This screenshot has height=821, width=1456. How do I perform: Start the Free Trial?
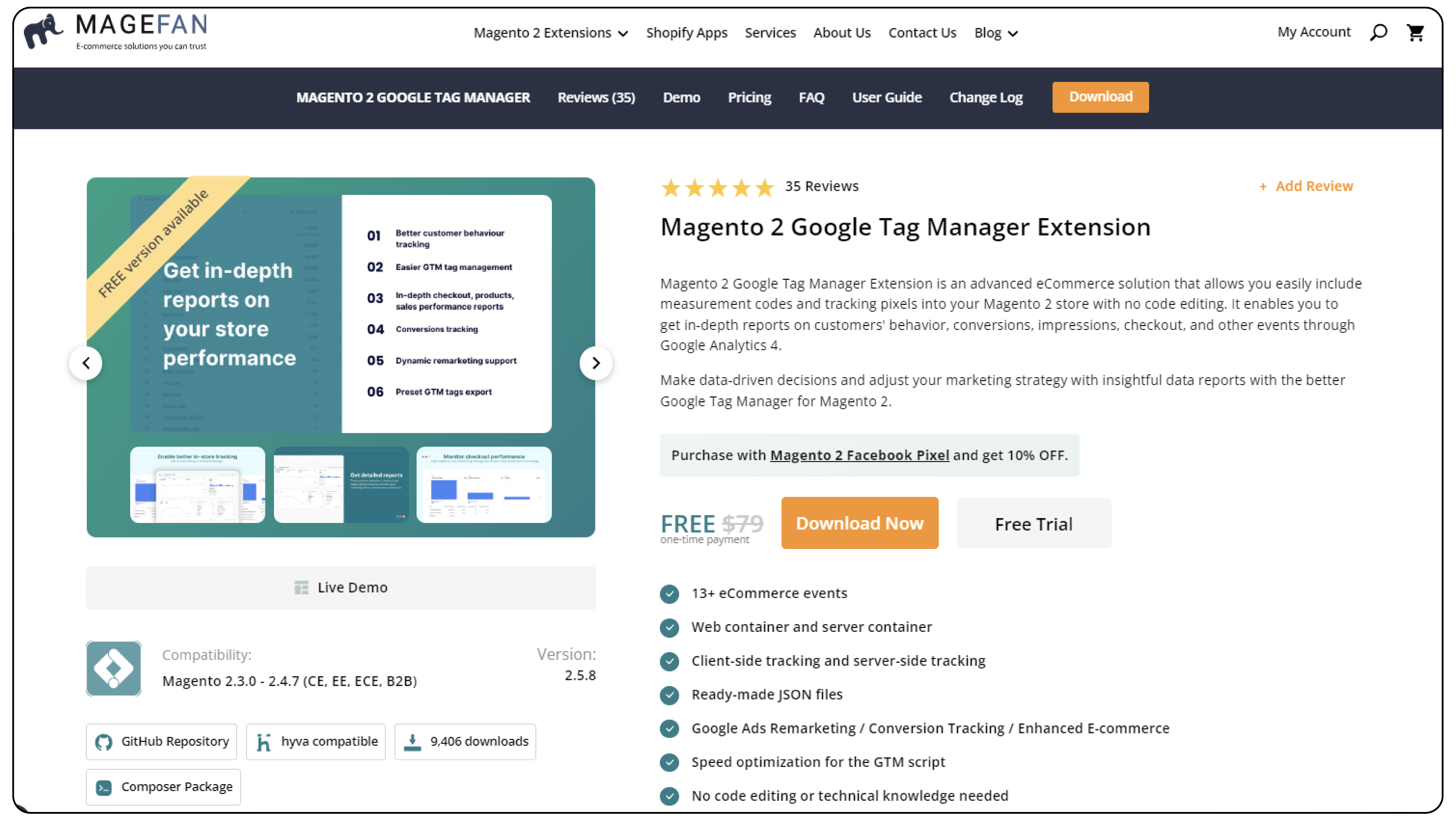1033,524
